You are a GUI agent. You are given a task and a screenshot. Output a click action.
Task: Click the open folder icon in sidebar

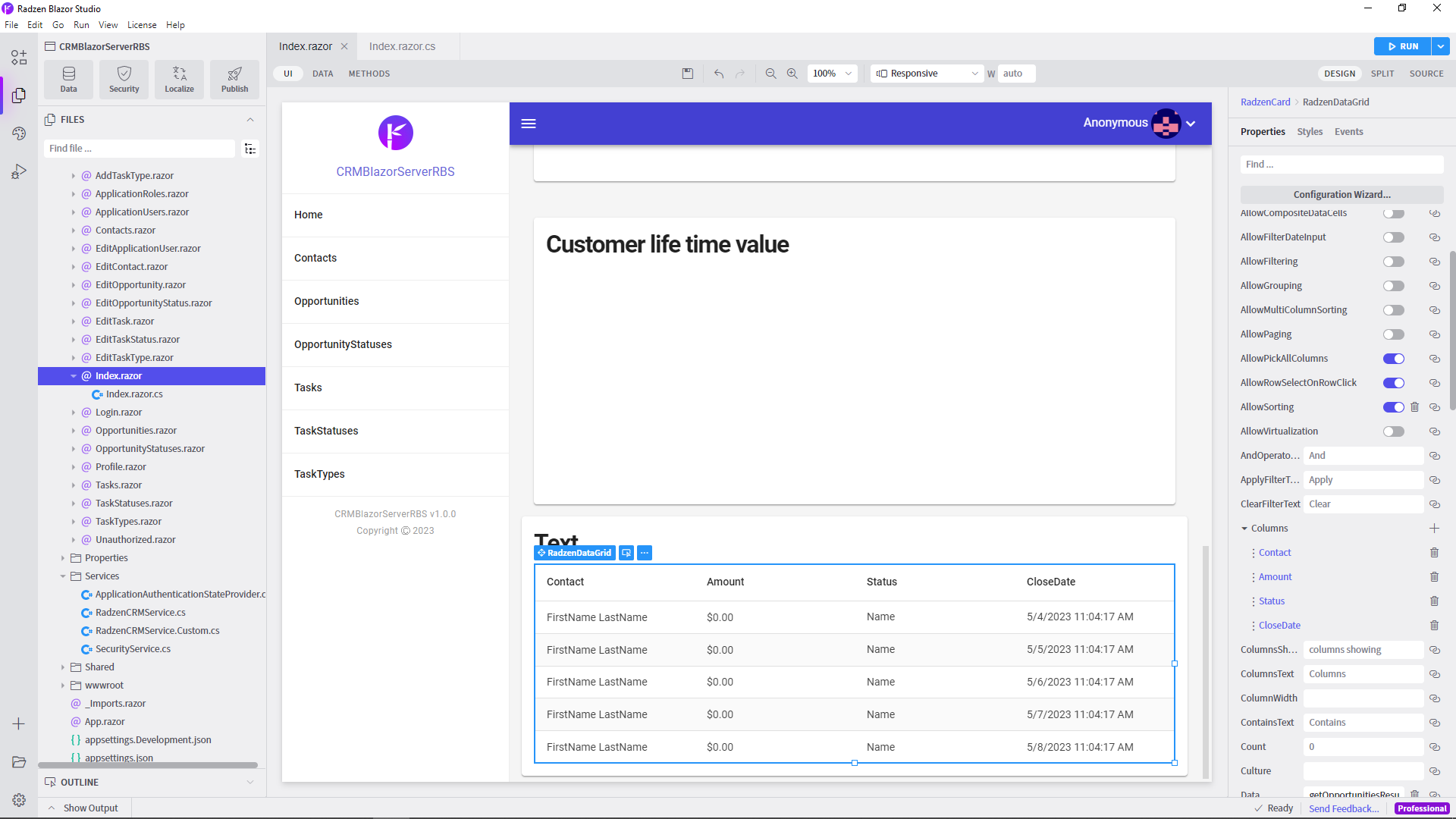pos(19,762)
